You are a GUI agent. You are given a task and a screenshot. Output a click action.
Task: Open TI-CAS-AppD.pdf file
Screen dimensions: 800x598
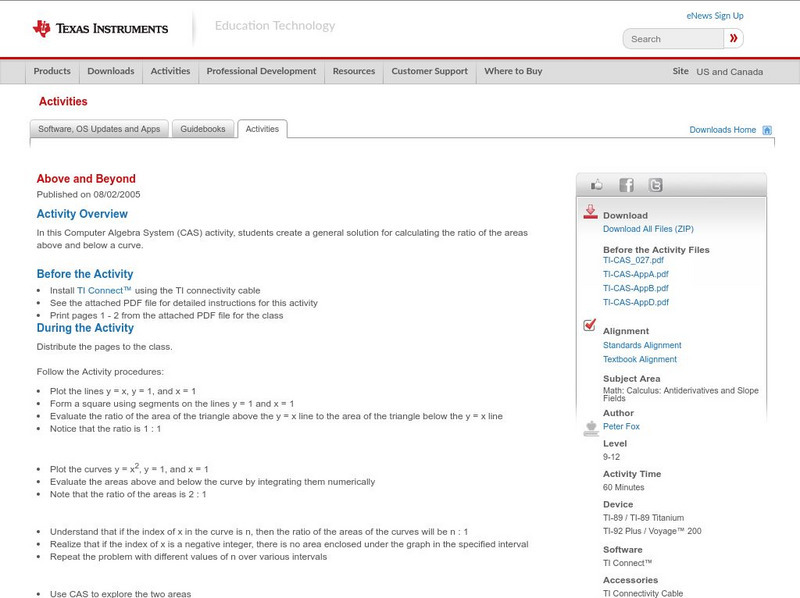click(636, 303)
